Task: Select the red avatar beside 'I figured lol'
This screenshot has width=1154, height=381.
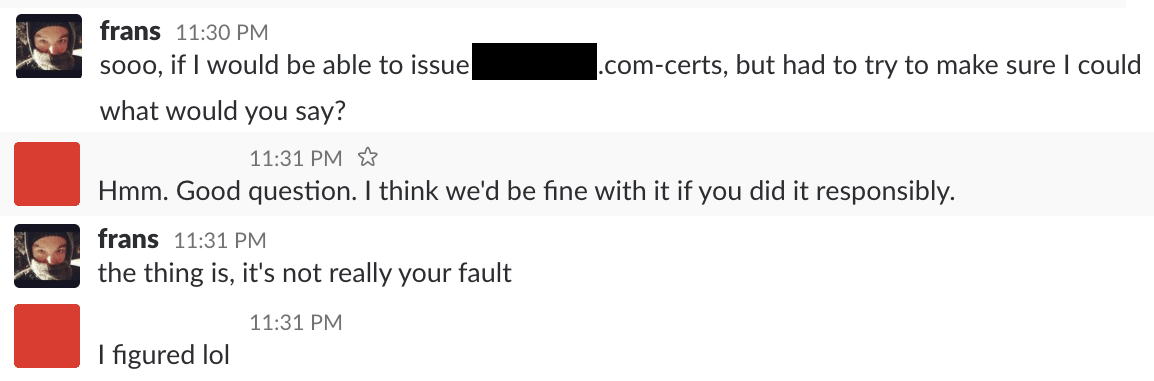Action: [x=47, y=336]
